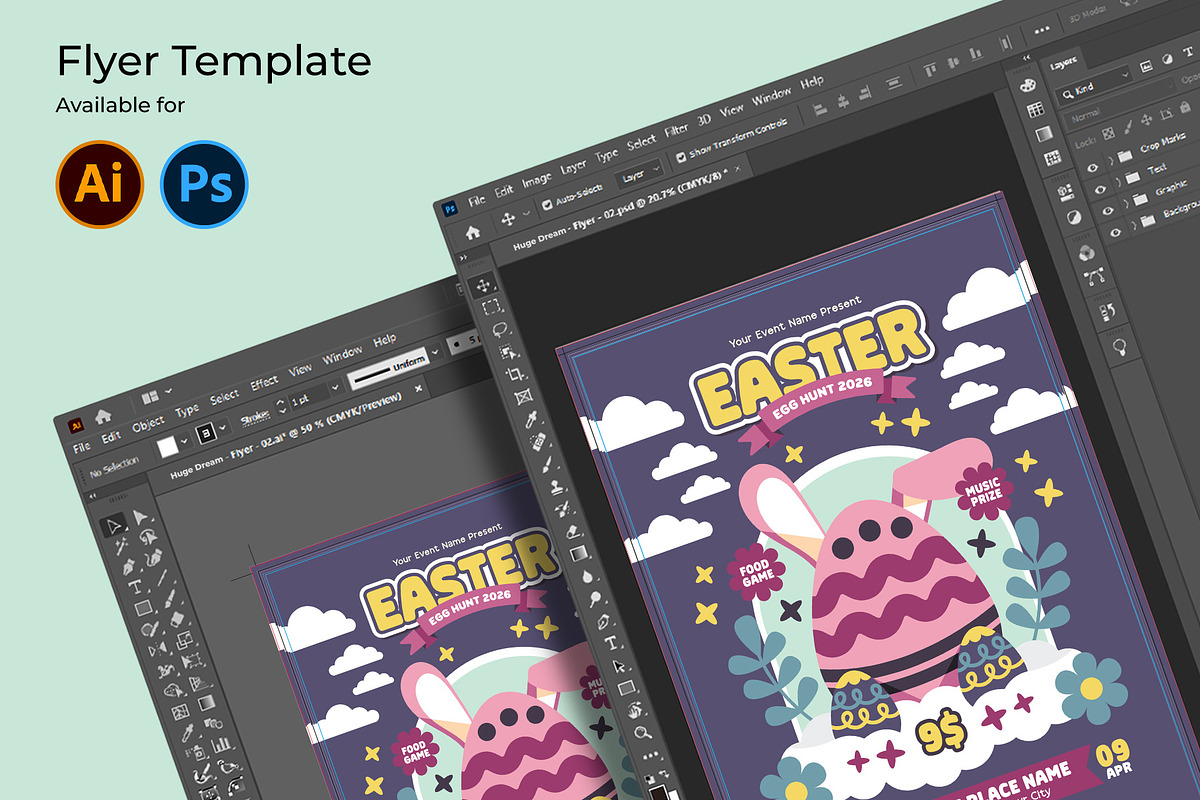The width and height of the screenshot is (1200, 800).
Task: Click the Illustrator Home icon
Action: coord(102,416)
